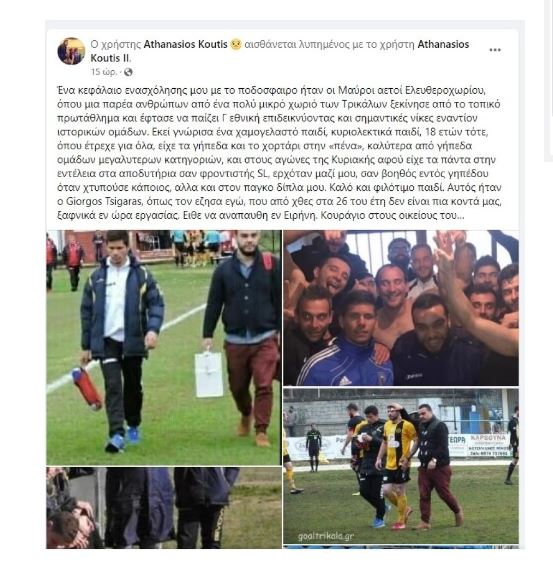Viewport: 553px width, 588px height.
Task: Open the cropped bottom-left photo
Action: tap(163, 508)
